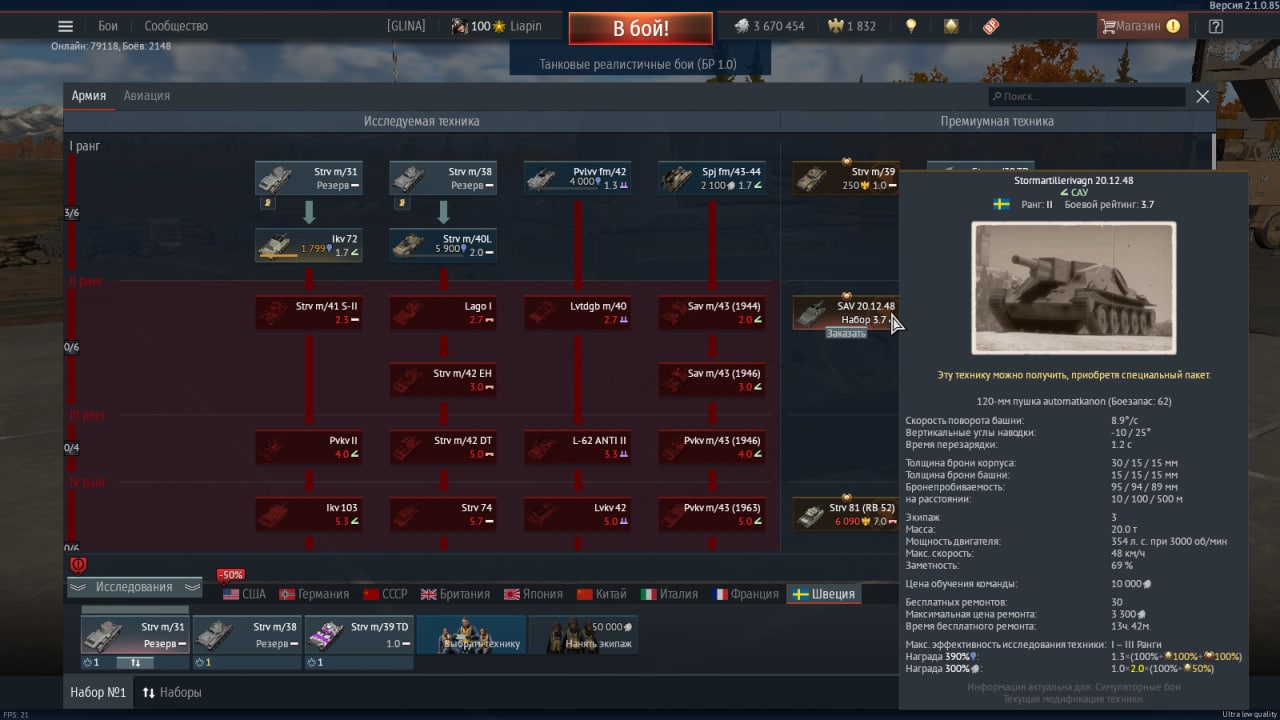Open the red ticket items icon
The width and height of the screenshot is (1280, 720).
click(x=990, y=26)
